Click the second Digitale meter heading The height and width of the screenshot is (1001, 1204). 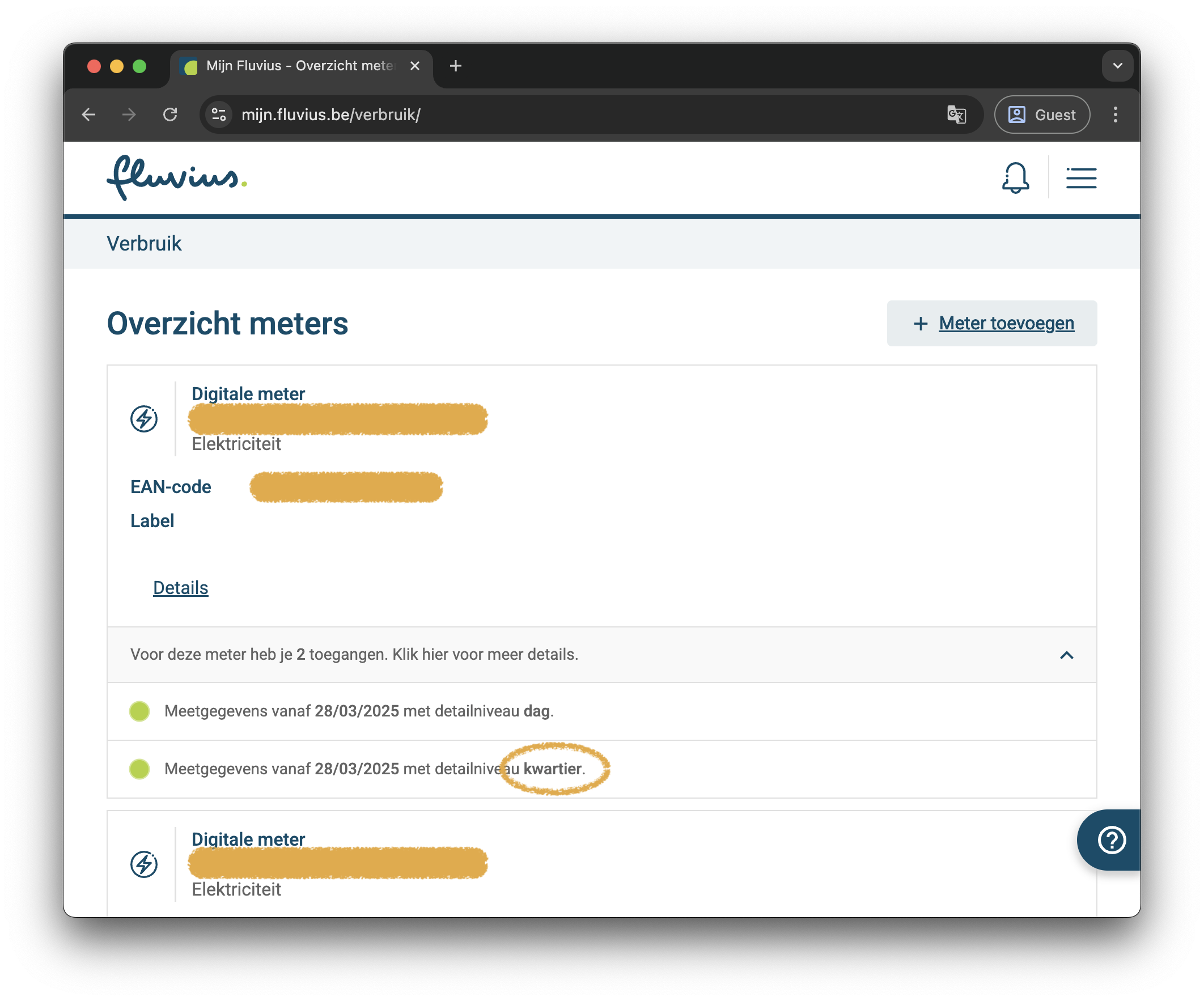pos(248,839)
